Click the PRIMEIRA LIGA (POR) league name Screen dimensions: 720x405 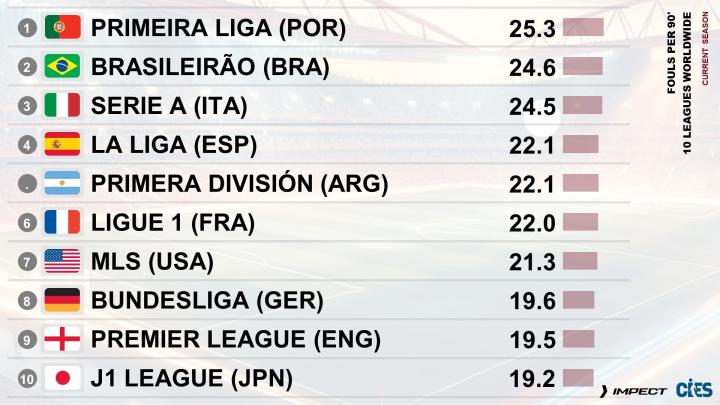pyautogui.click(x=218, y=28)
